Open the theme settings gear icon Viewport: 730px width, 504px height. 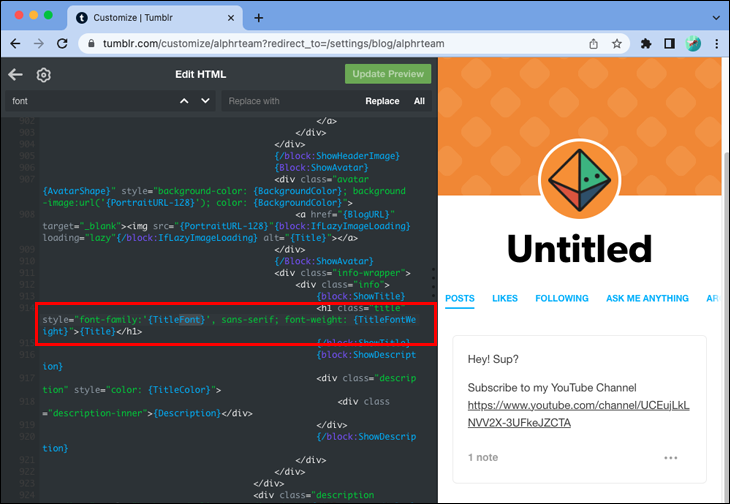pyautogui.click(x=43, y=74)
